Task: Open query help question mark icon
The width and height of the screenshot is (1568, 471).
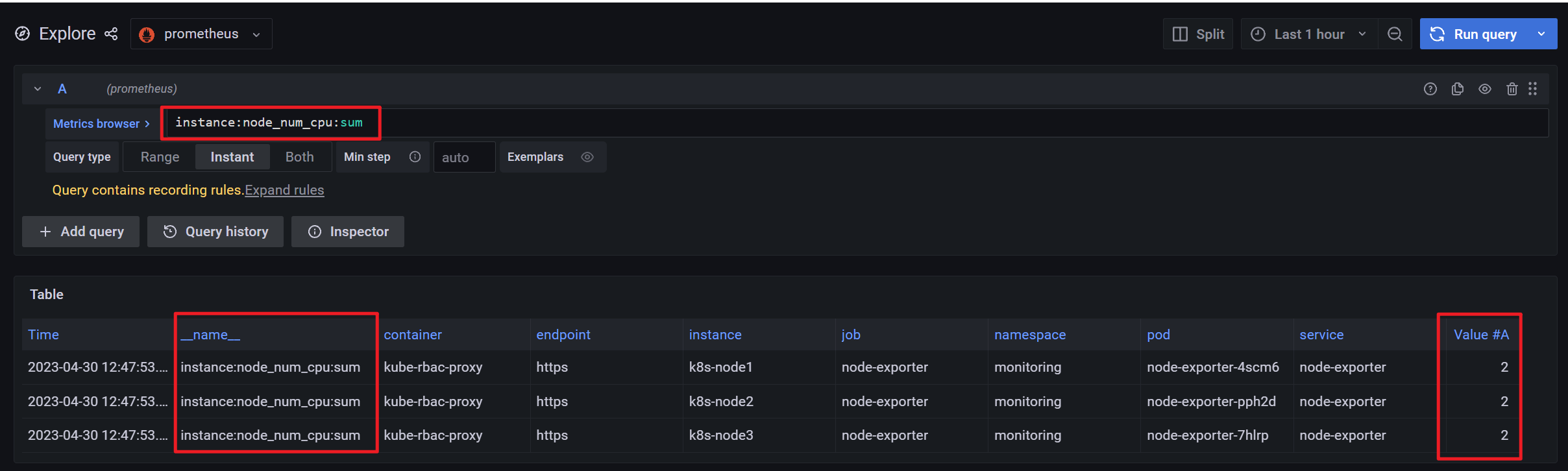Action: (x=1430, y=89)
